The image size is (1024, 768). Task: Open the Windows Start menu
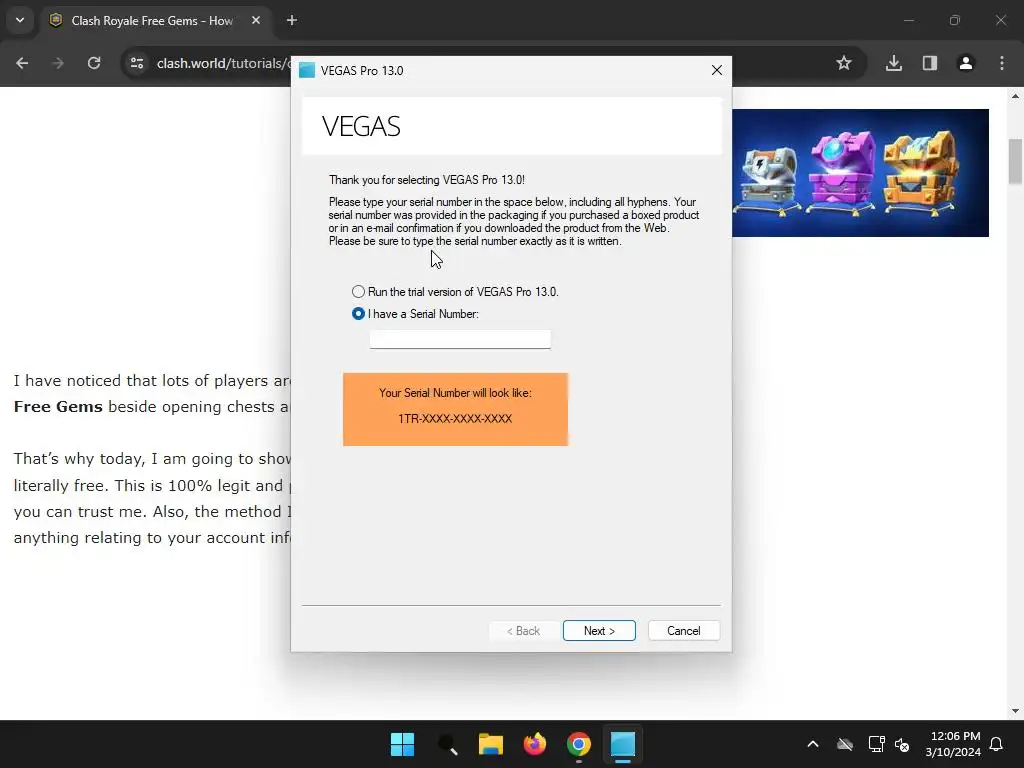(x=402, y=744)
